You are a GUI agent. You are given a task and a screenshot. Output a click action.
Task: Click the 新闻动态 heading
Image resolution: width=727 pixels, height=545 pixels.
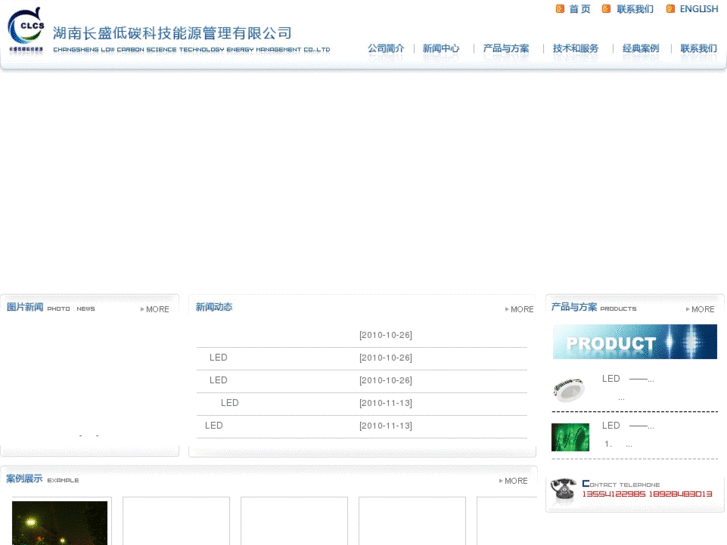tap(214, 307)
